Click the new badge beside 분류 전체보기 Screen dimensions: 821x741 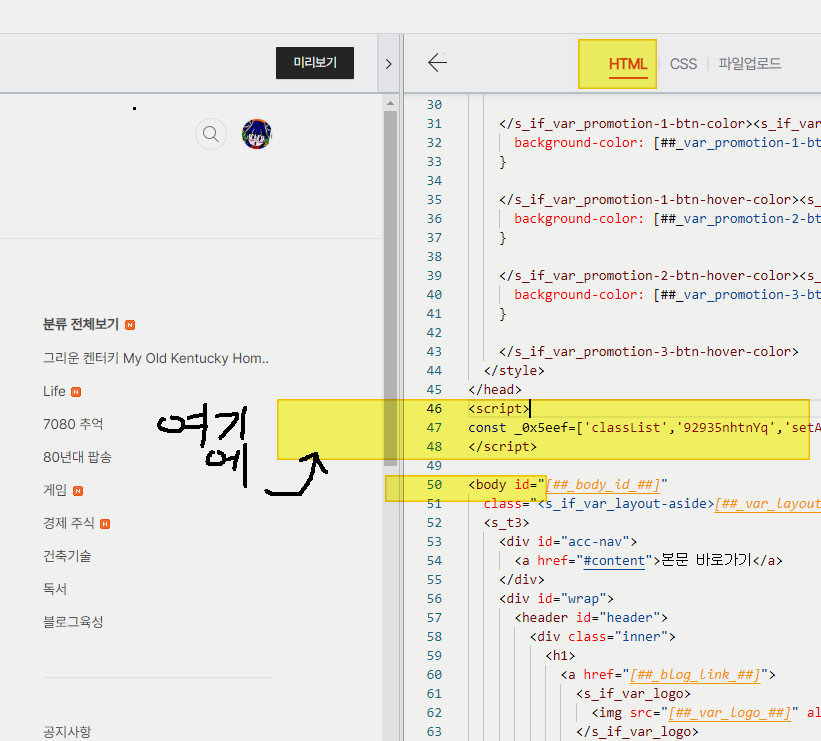point(130,325)
